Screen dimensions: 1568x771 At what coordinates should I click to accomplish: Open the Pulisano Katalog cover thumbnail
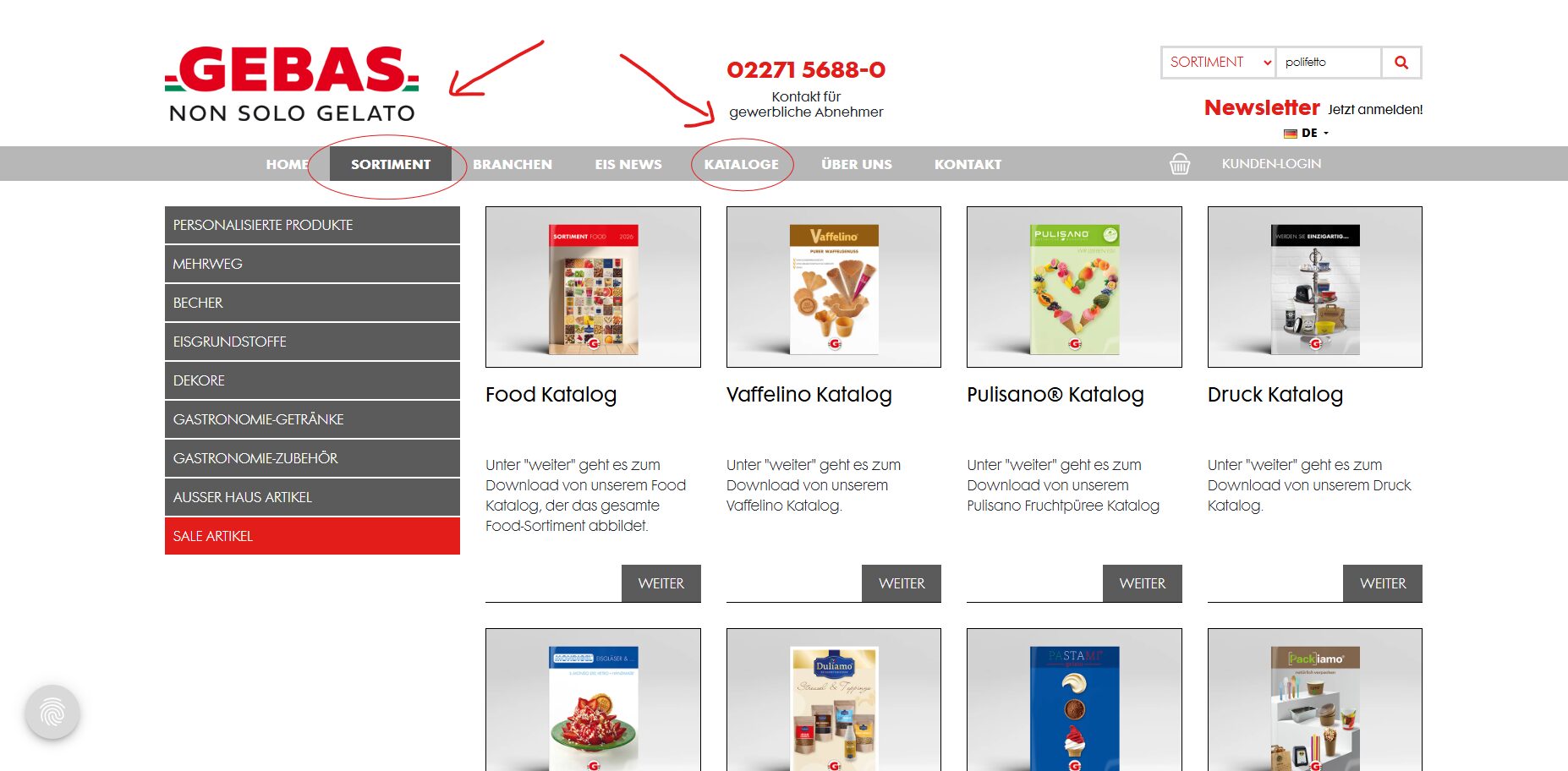[1074, 287]
